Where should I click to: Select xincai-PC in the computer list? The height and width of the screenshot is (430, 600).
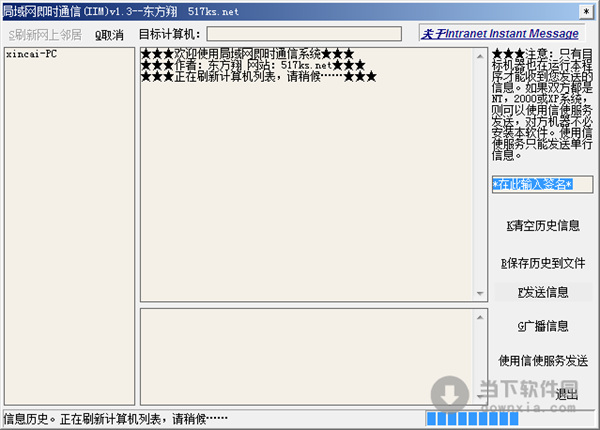[31, 54]
